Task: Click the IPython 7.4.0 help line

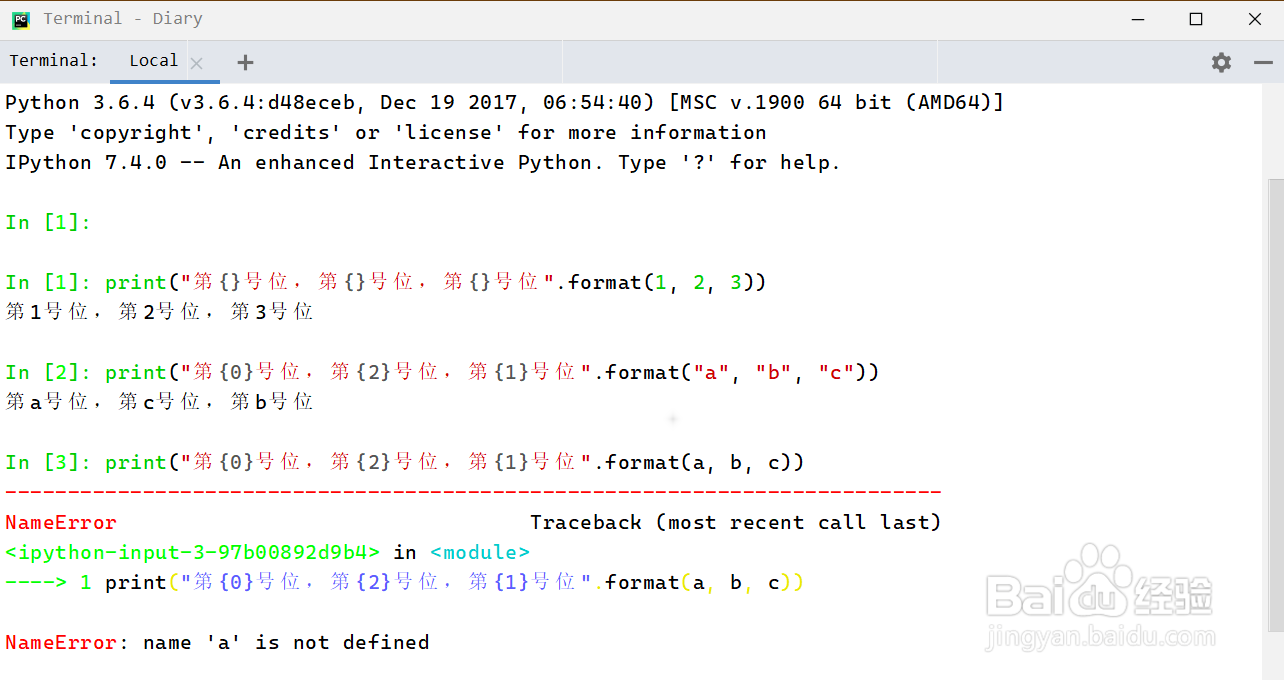Action: tap(300, 162)
